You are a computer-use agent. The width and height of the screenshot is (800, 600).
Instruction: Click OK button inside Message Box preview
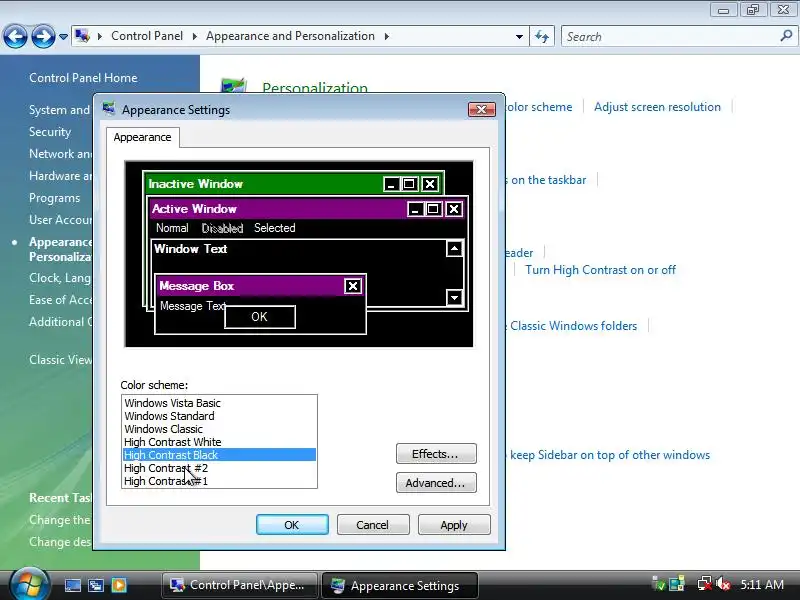260,317
